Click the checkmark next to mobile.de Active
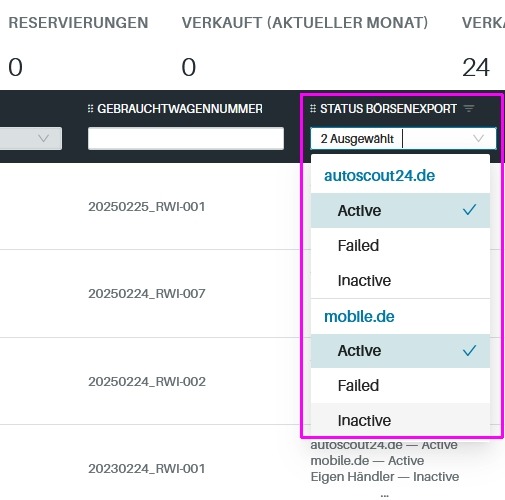 coord(469,351)
